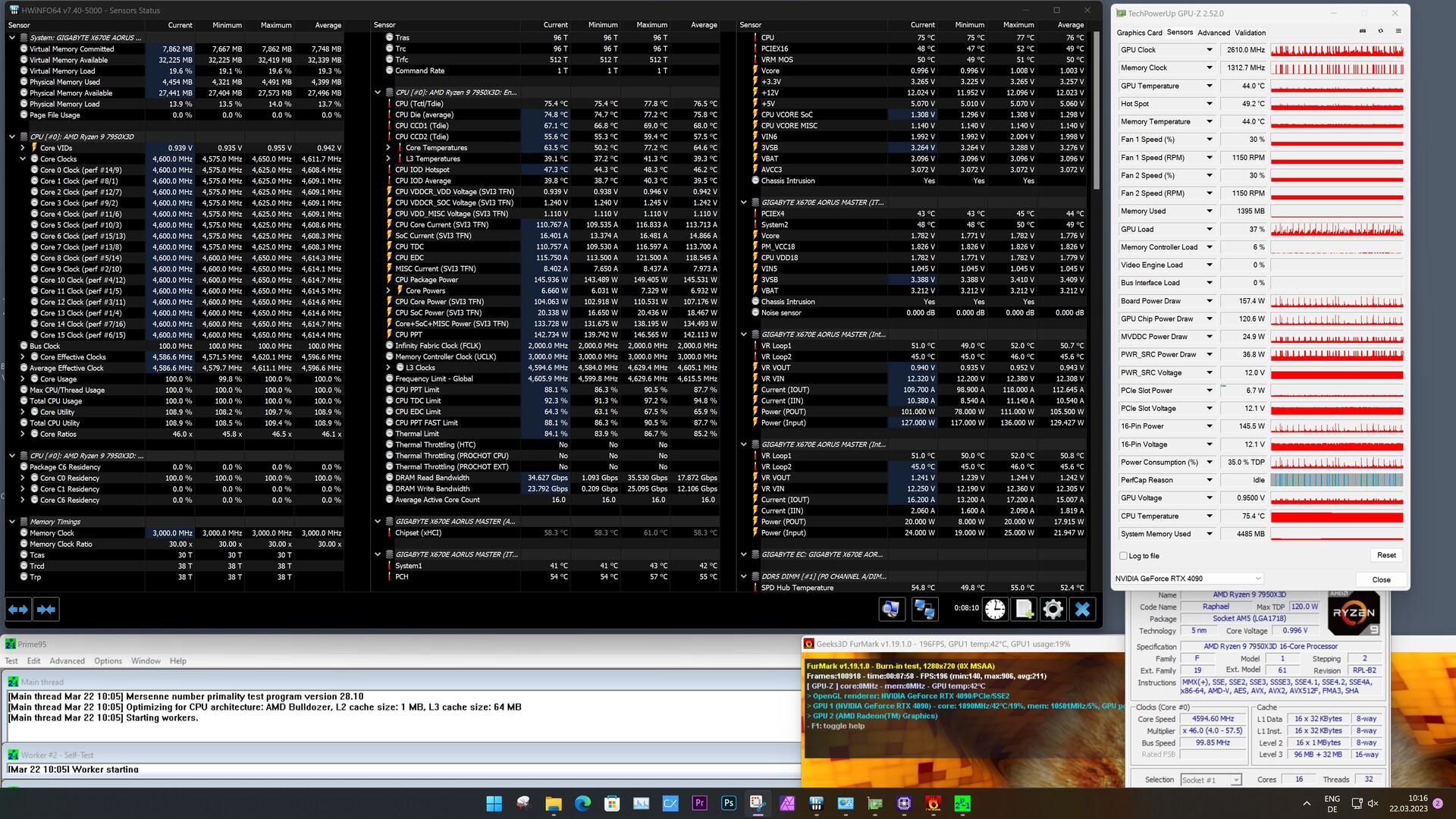Open CPU-Z Socket #1 selection dropdown
Screen dimensions: 1456x819
(x=1210, y=780)
